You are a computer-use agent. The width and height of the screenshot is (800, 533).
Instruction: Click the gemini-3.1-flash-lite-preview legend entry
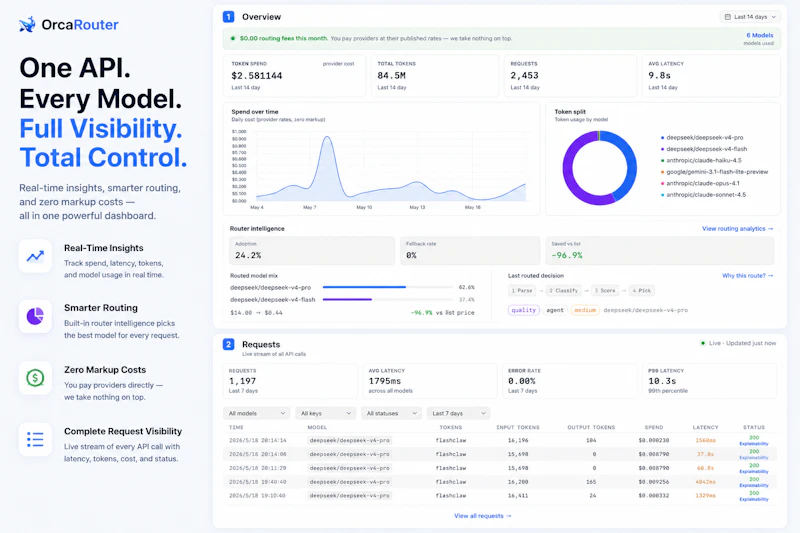pos(714,172)
